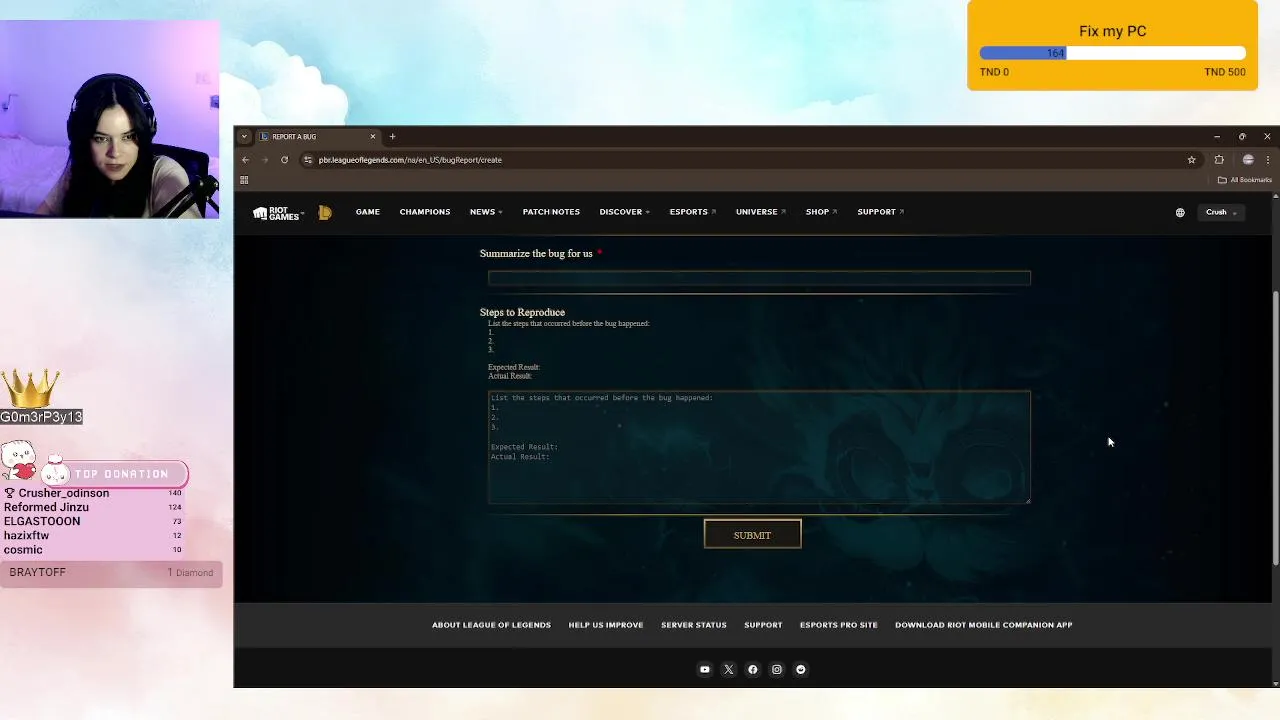Click the League of Legends L icon
The width and height of the screenshot is (1280, 720).
(325, 212)
